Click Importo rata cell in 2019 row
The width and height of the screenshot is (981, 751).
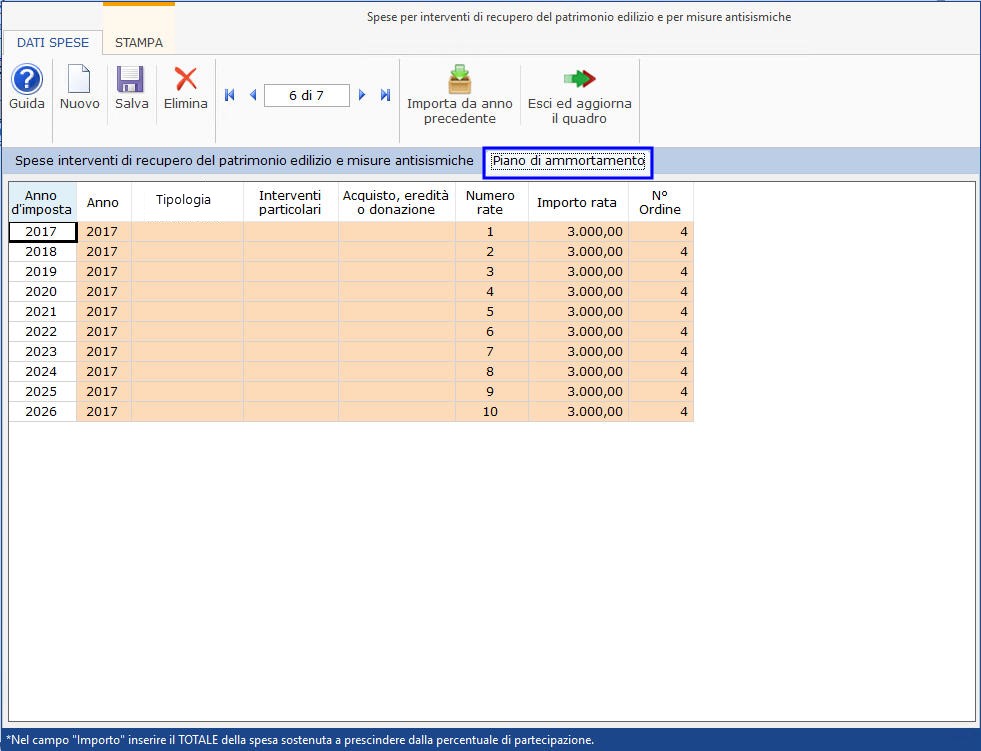click(x=579, y=272)
